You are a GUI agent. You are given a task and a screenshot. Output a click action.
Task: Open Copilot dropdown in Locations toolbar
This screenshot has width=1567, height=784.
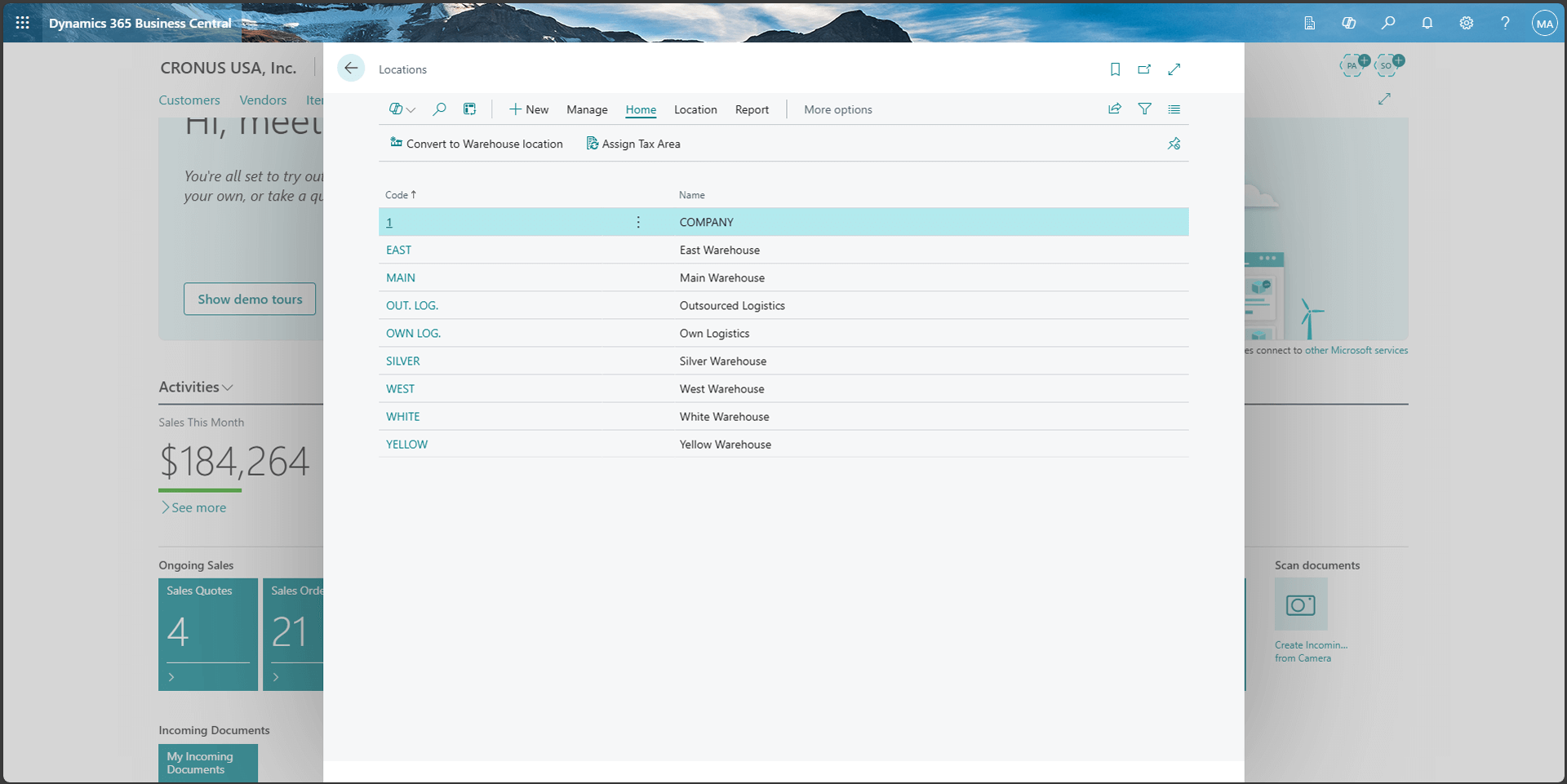click(402, 109)
